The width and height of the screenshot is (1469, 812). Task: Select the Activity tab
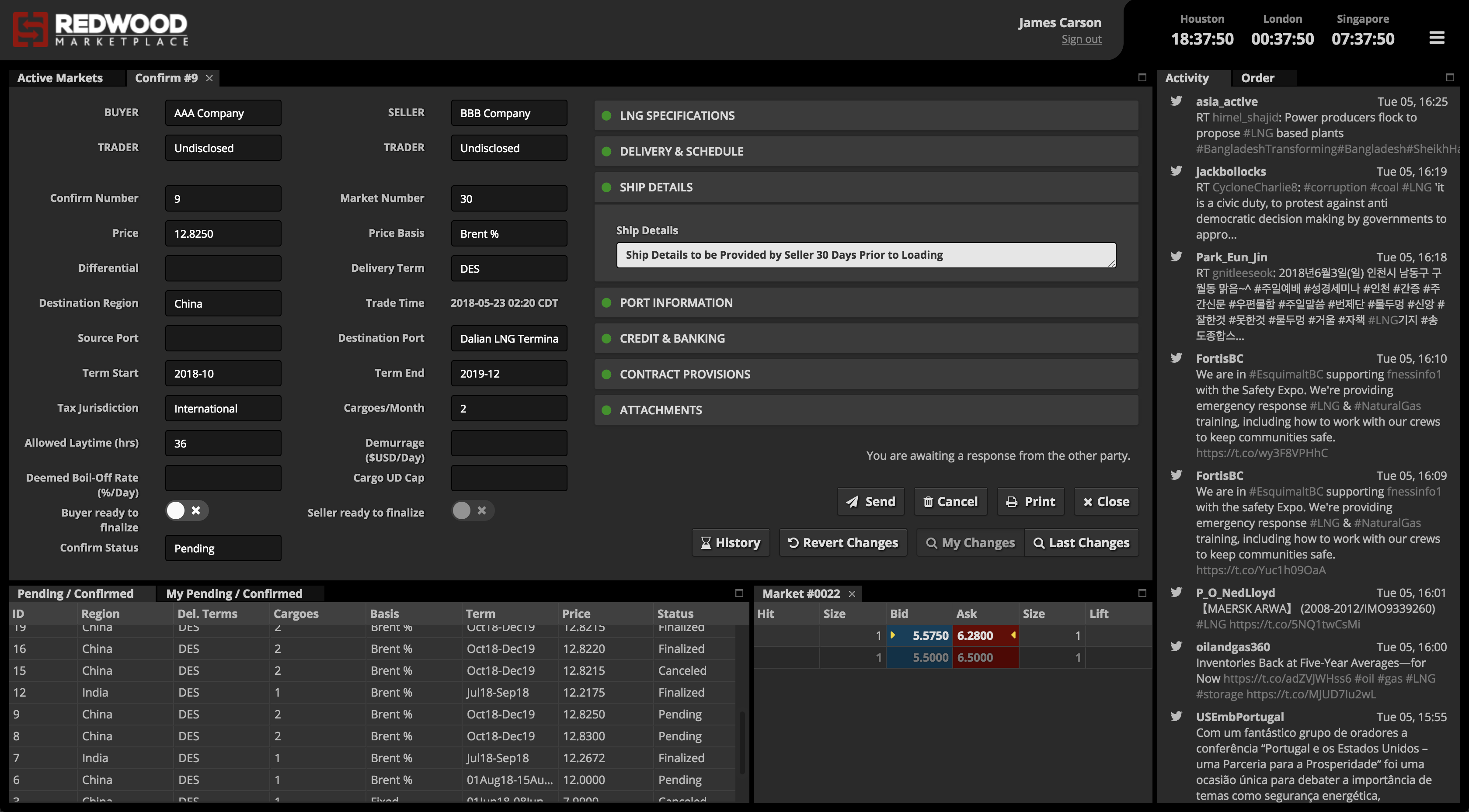point(1193,78)
